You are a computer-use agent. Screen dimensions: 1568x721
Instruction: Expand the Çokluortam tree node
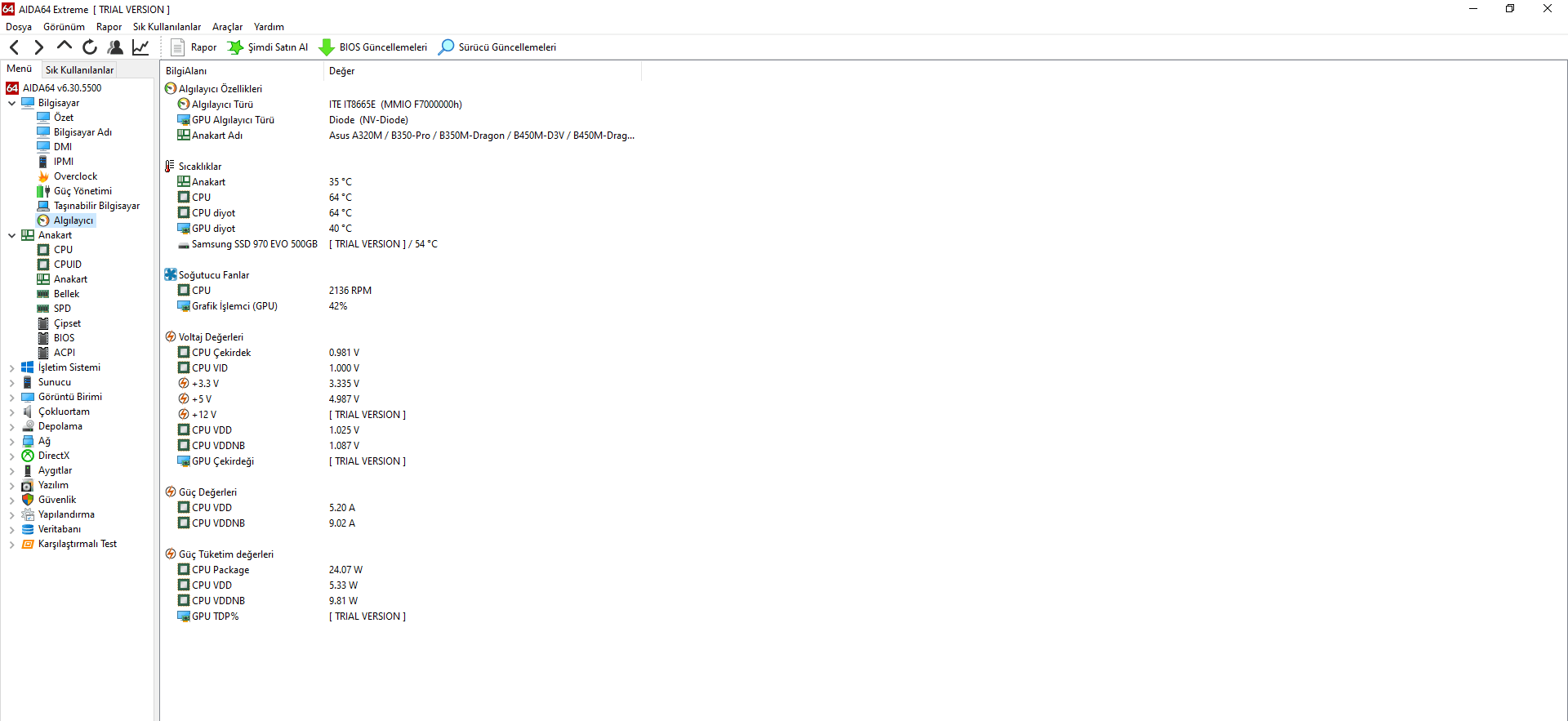(11, 412)
